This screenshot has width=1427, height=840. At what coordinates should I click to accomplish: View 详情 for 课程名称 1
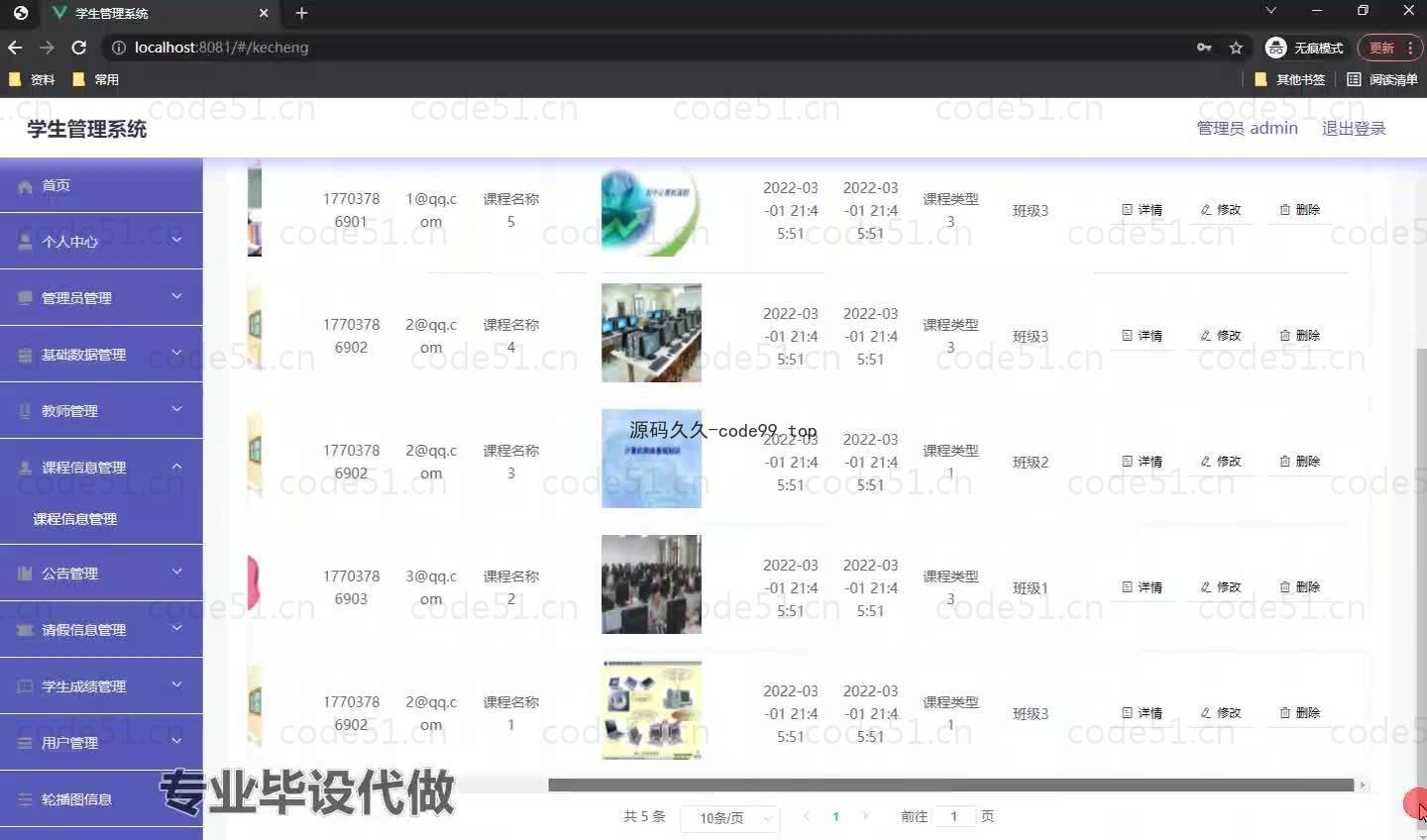click(1142, 713)
